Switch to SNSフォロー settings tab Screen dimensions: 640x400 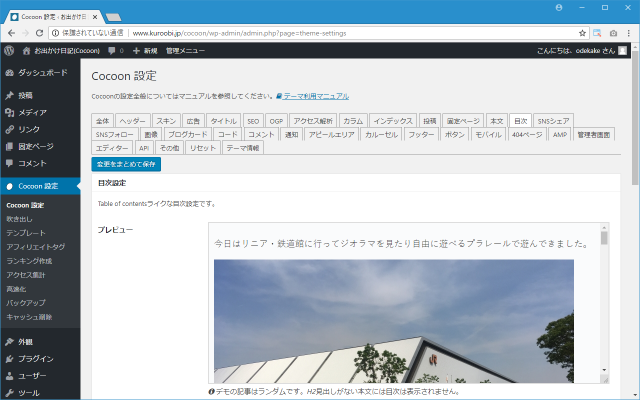[x=115, y=134]
